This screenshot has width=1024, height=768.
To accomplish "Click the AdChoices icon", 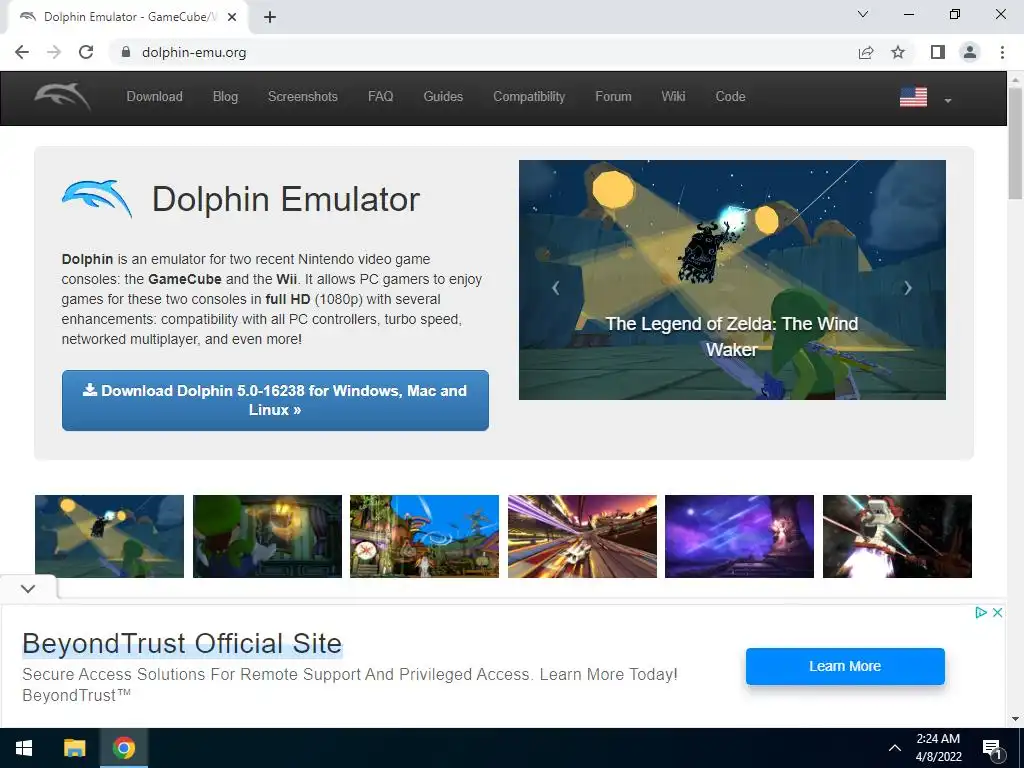I will point(980,613).
